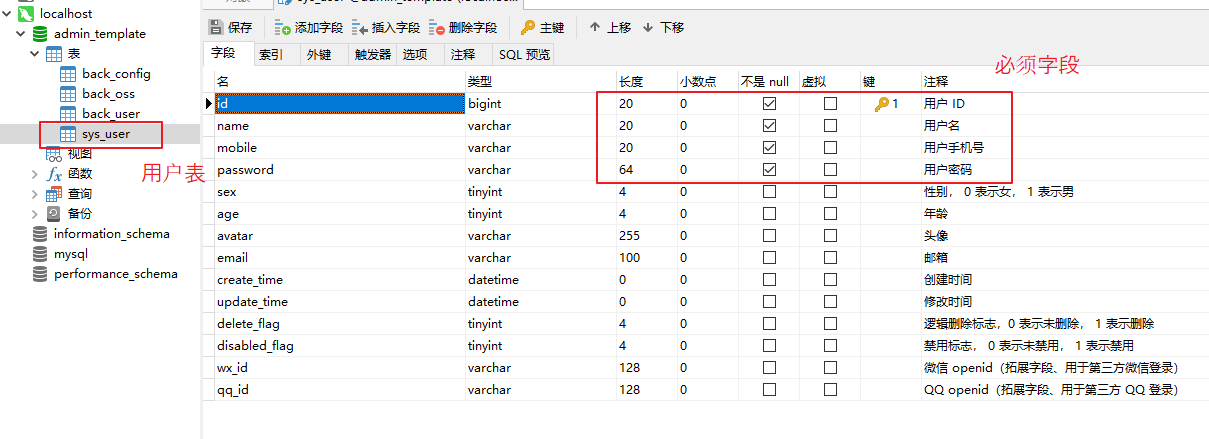Screen dimensions: 1209x439
Task: Select the id field name cell
Action: 340,104
